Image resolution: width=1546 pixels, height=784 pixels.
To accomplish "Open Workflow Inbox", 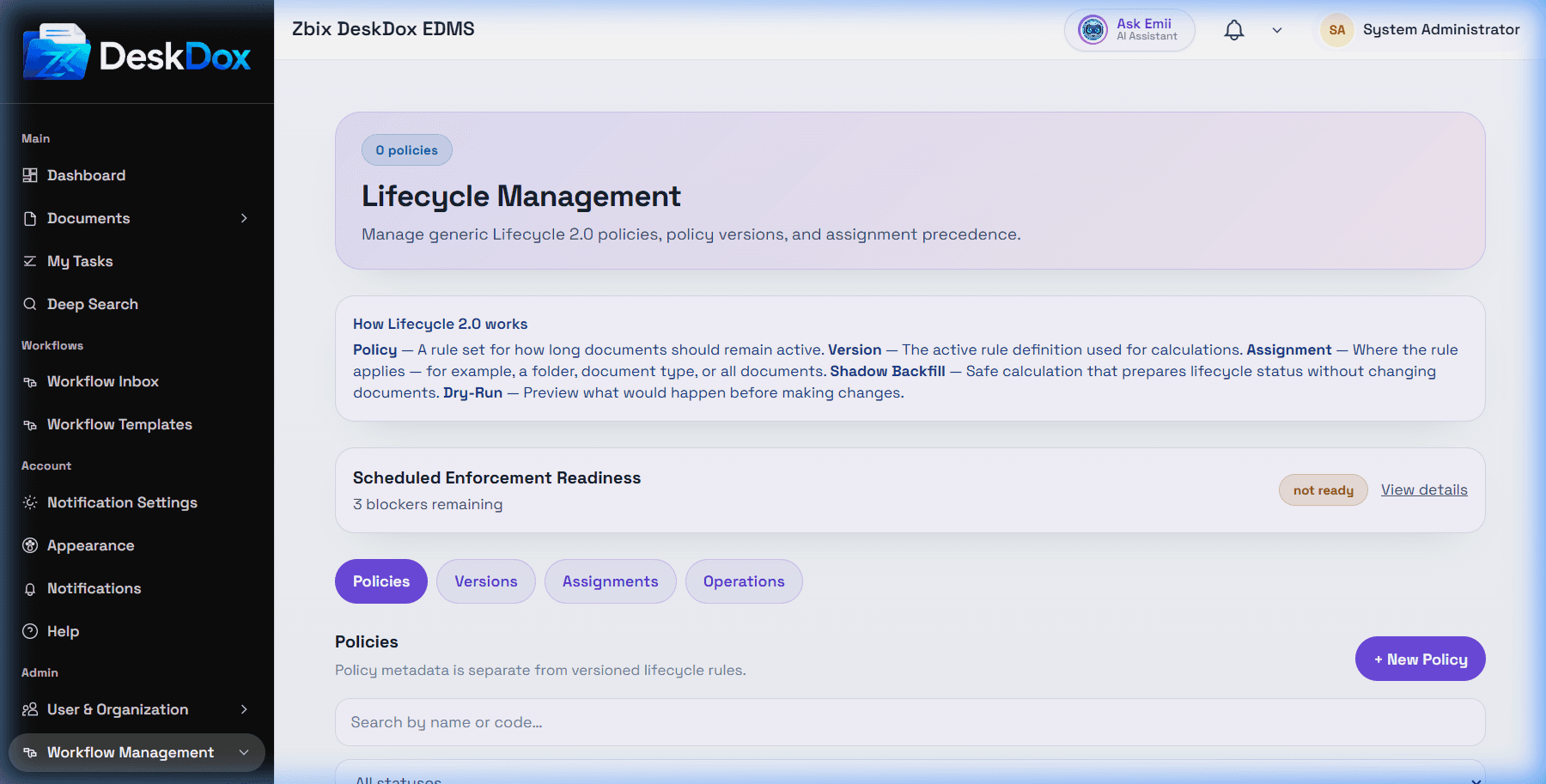I will tap(137, 381).
